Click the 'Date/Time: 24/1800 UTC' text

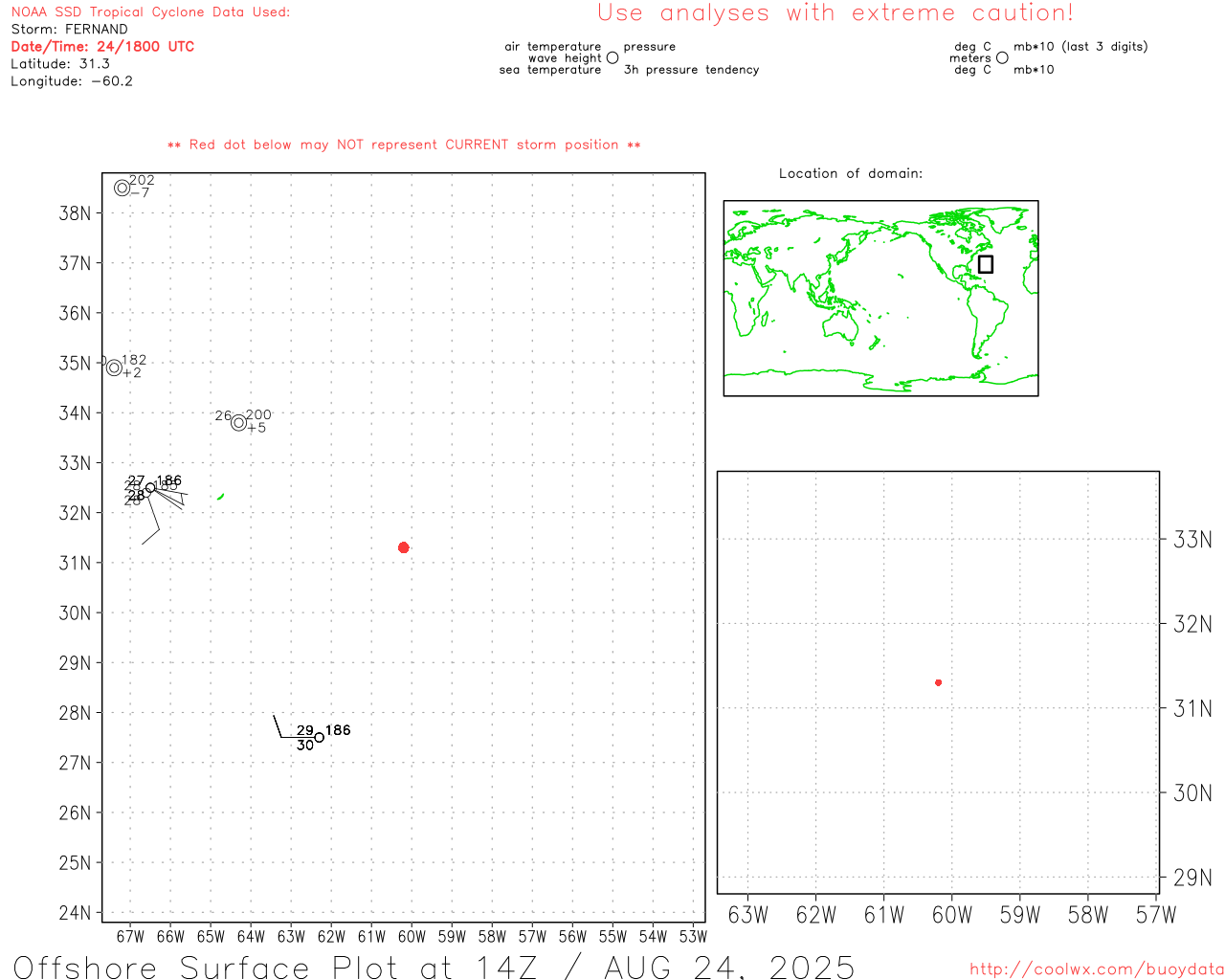102,46
